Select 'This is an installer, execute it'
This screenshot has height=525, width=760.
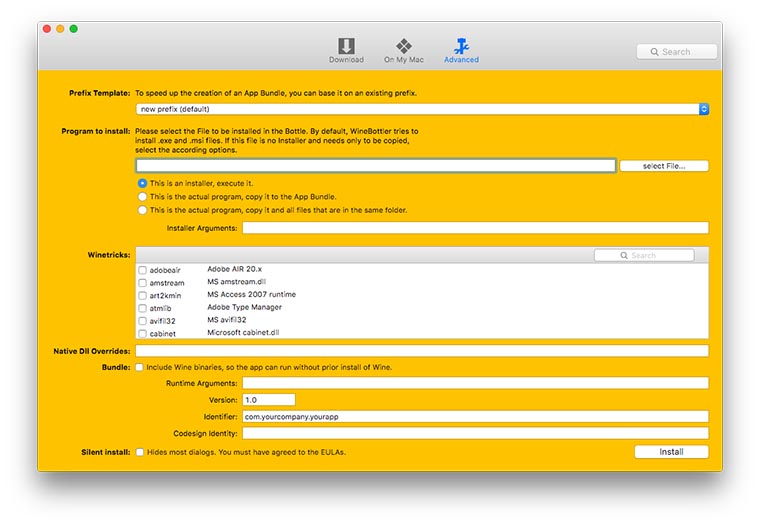142,183
